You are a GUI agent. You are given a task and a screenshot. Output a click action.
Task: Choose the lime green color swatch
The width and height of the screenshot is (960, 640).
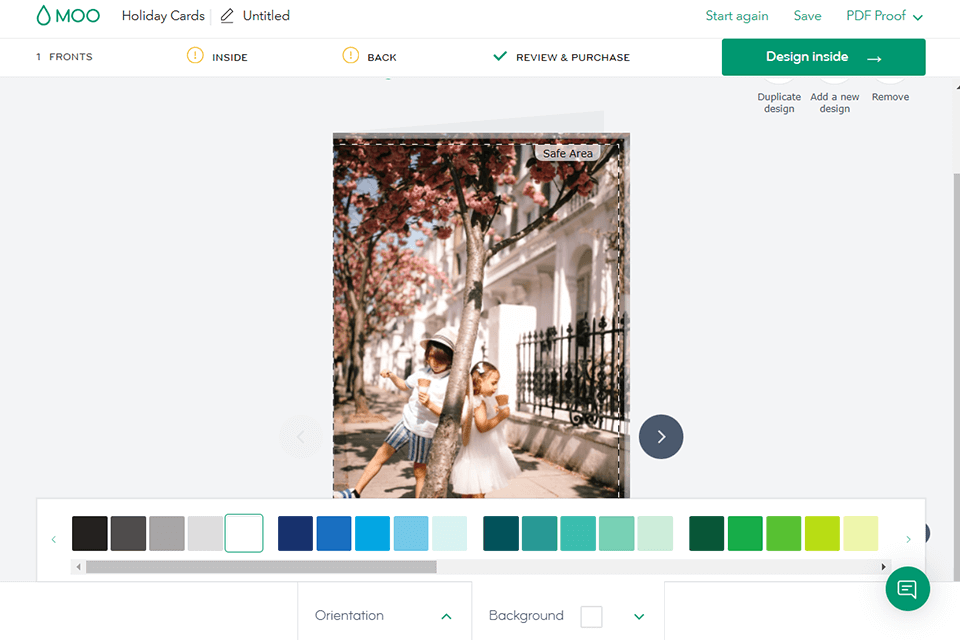coord(784,533)
